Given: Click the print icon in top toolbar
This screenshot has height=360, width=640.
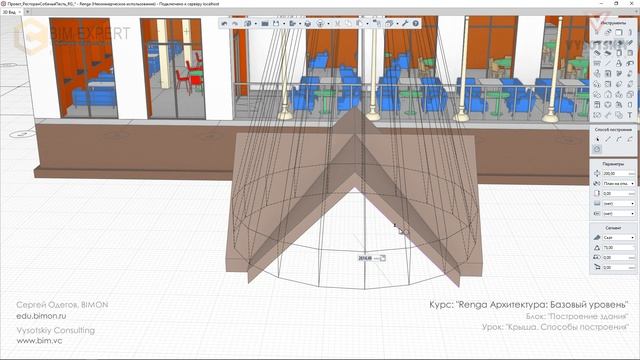Looking at the screenshot, I should (x=308, y=24).
